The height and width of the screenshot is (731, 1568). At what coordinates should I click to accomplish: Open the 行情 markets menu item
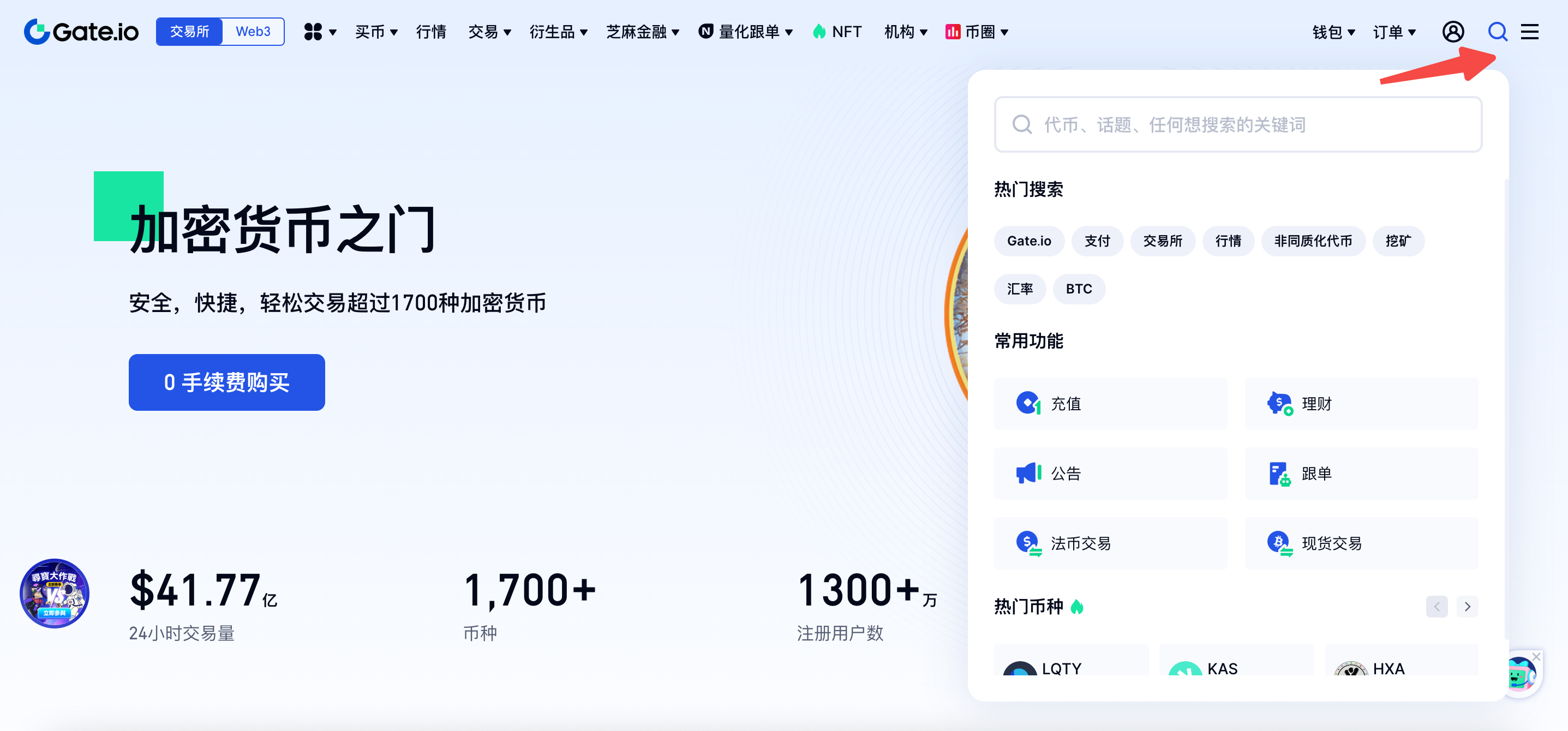click(x=431, y=32)
